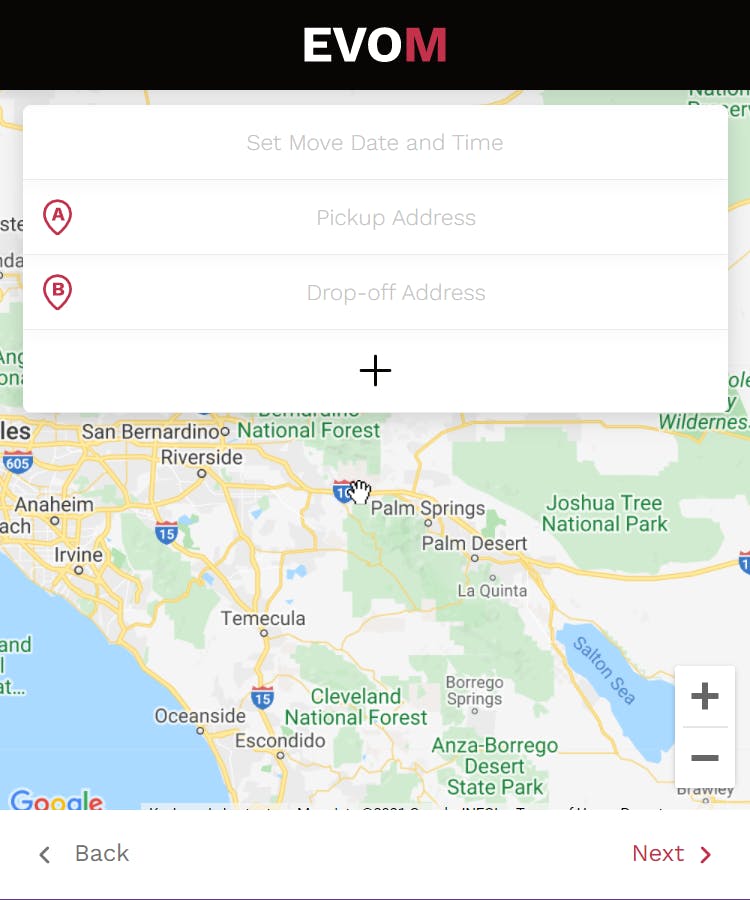Click the red Next chevron arrow
The image size is (750, 900).
coord(706,854)
